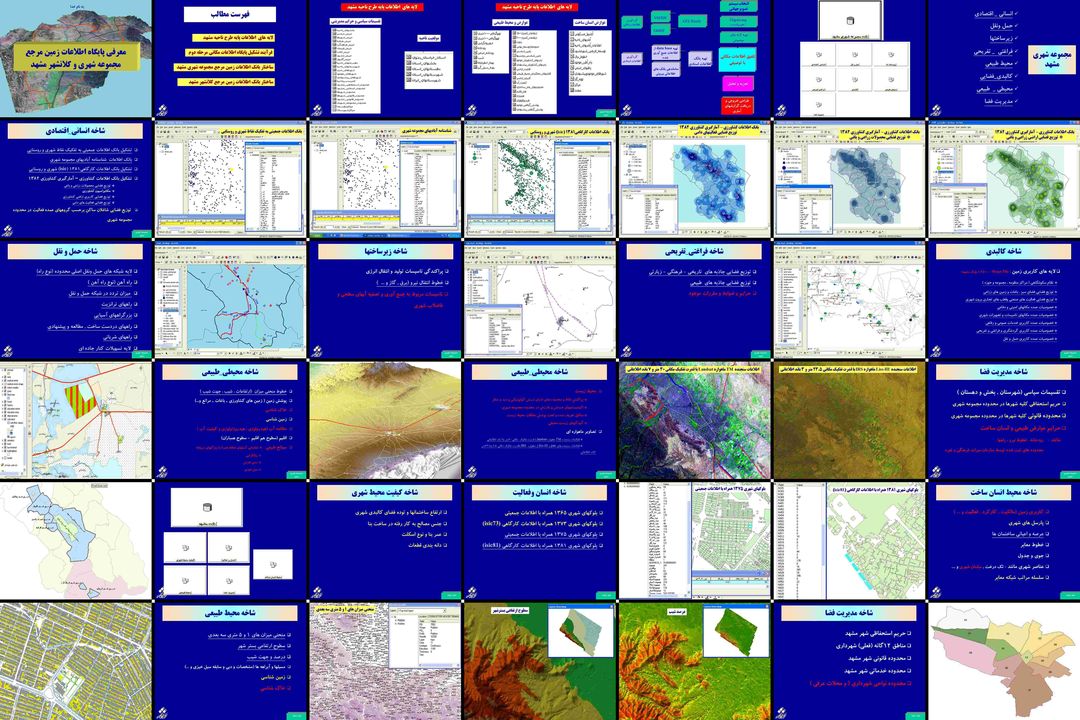Select 'شاخه مدیریت فضا' slide starting 'حریم استحفاظی شهر مشهد'
Screen dimensions: 1080x720
[x=849, y=661]
